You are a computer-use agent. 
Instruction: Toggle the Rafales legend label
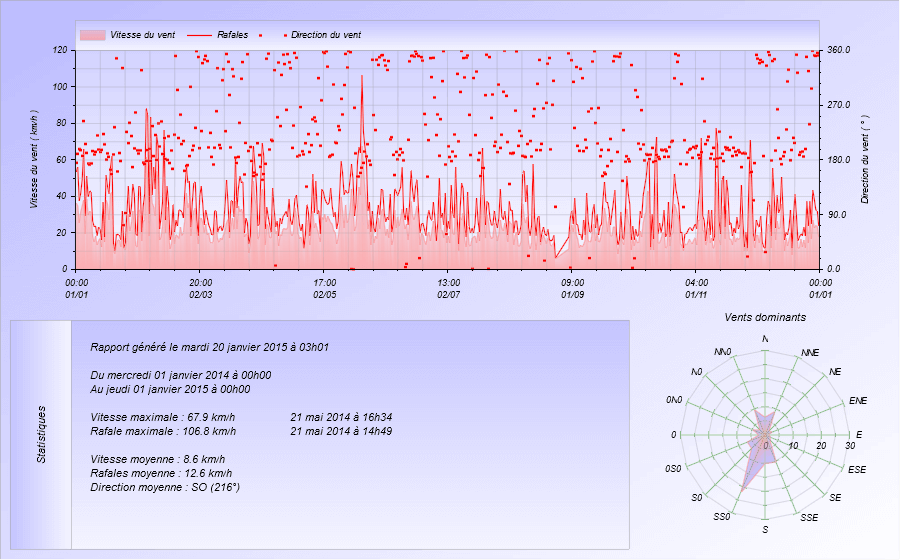pyautogui.click(x=233, y=35)
